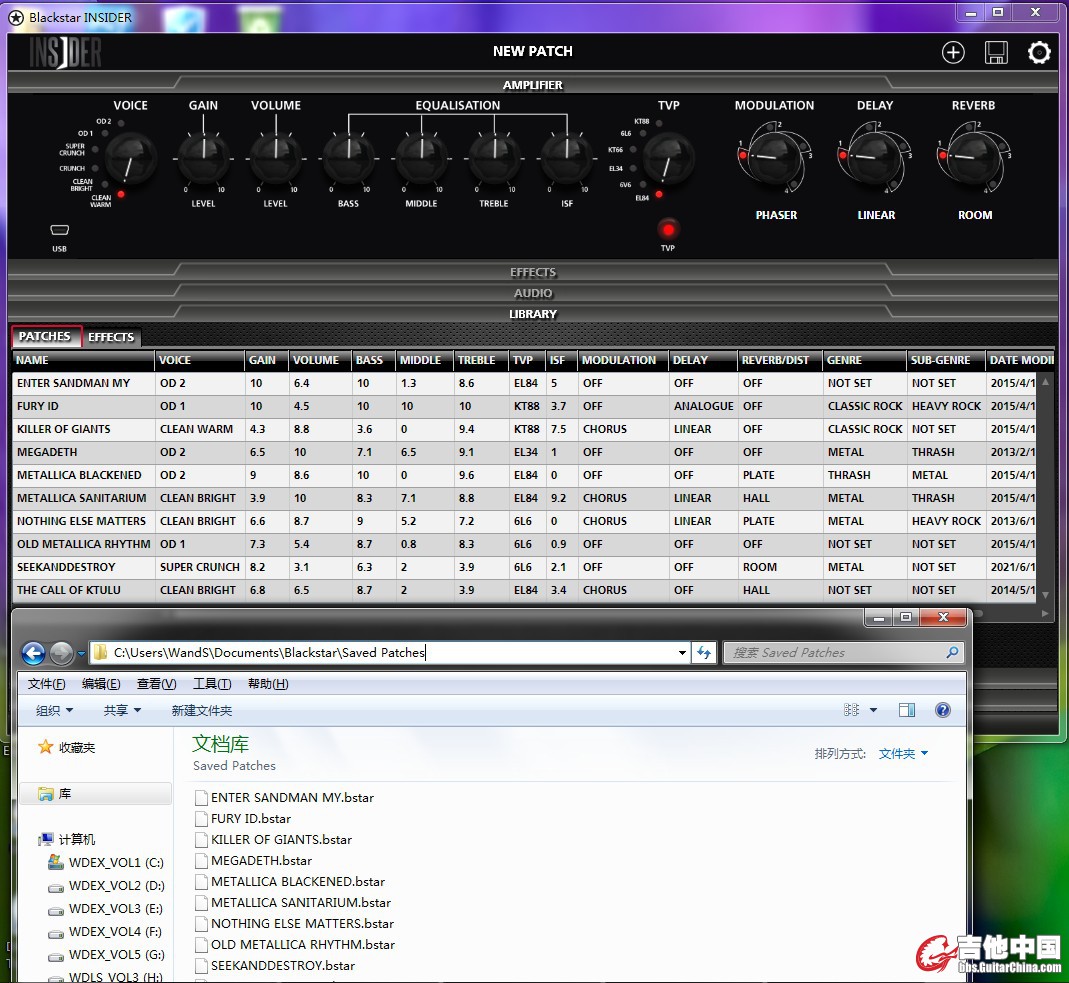Viewport: 1069px width, 983px height.
Task: Click the Explorer help question icon
Action: click(943, 710)
